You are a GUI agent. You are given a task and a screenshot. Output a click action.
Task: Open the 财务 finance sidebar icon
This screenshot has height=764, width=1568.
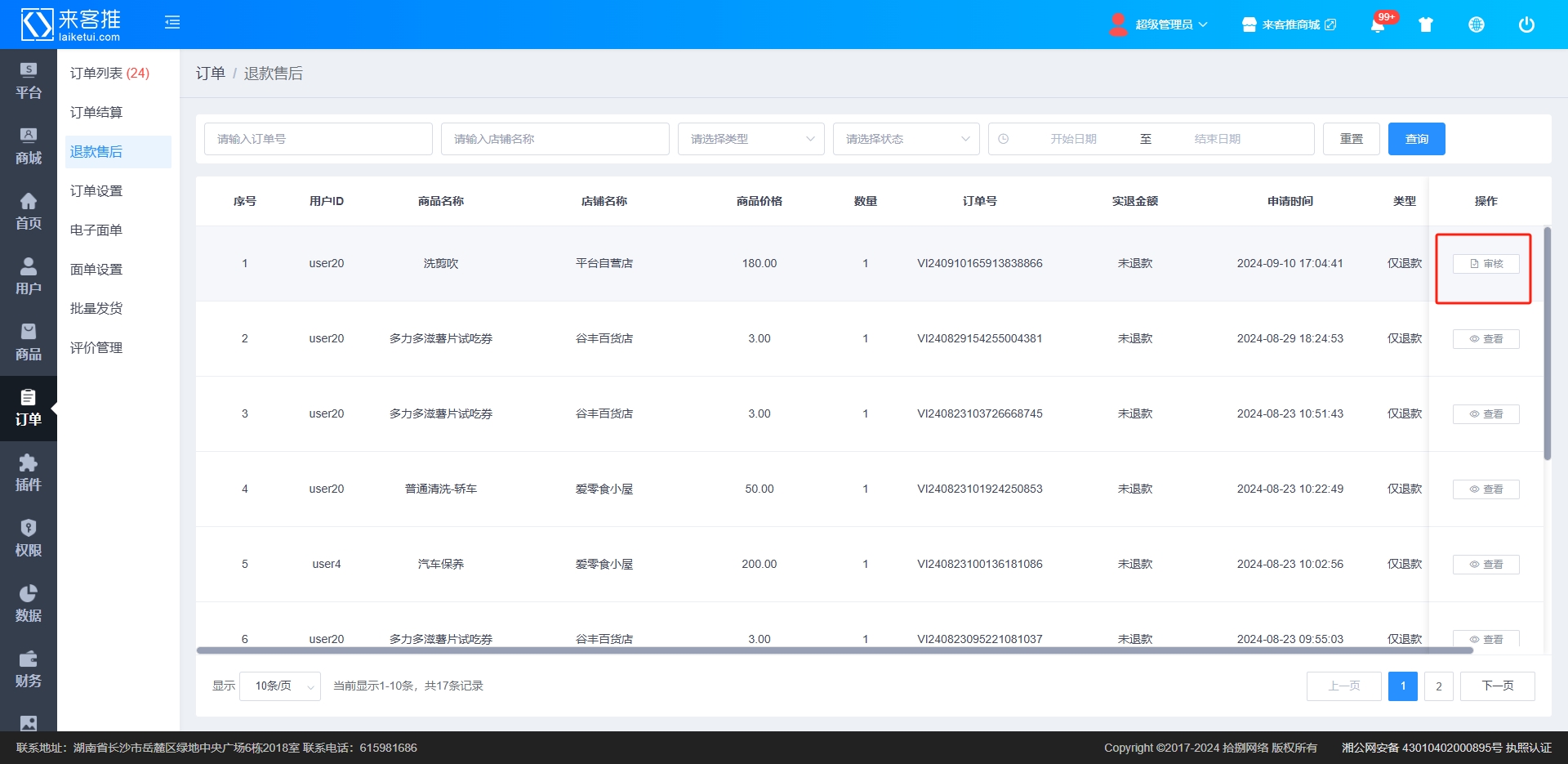click(x=29, y=669)
